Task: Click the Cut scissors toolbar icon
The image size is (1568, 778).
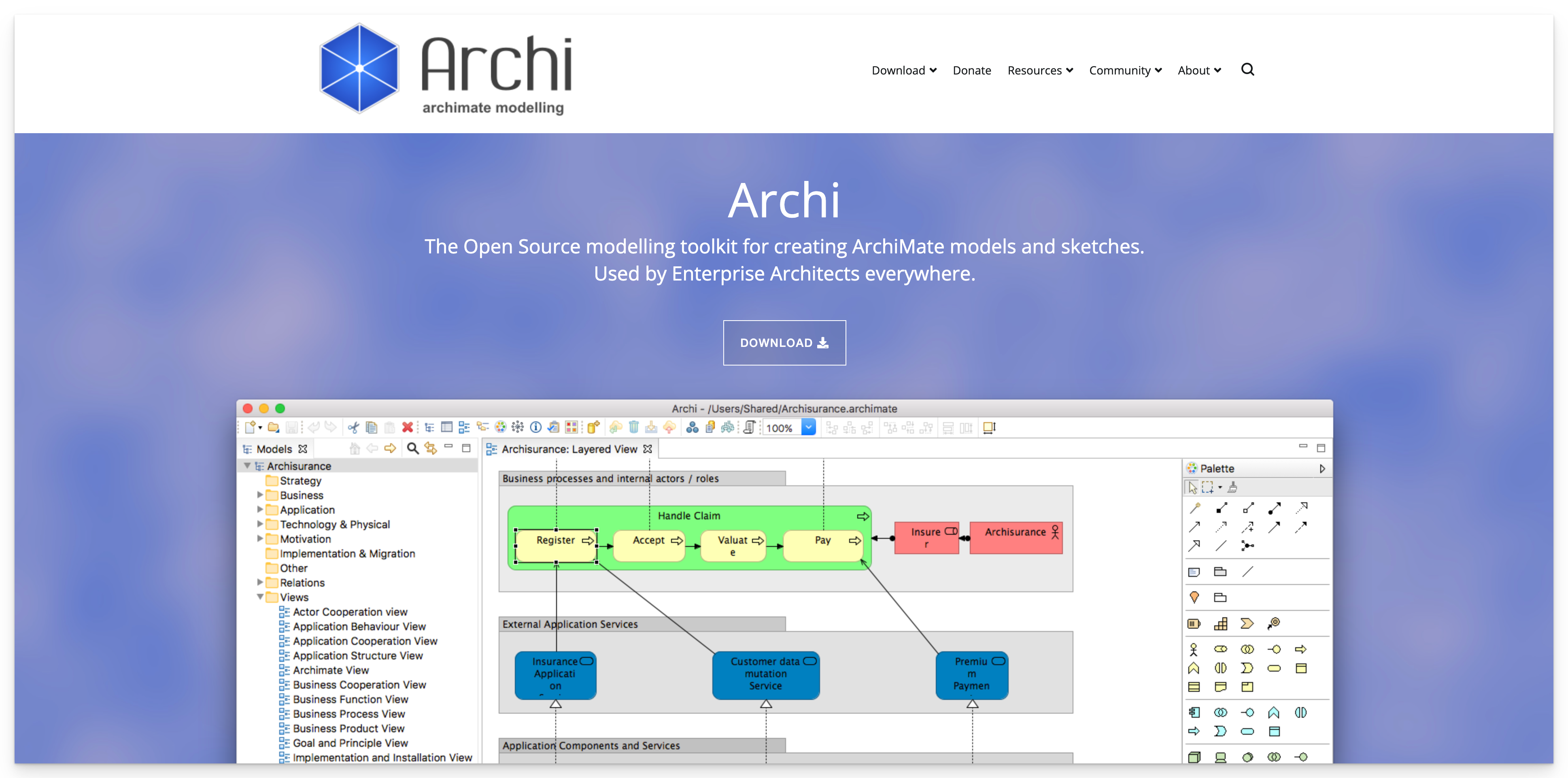Action: [x=354, y=427]
